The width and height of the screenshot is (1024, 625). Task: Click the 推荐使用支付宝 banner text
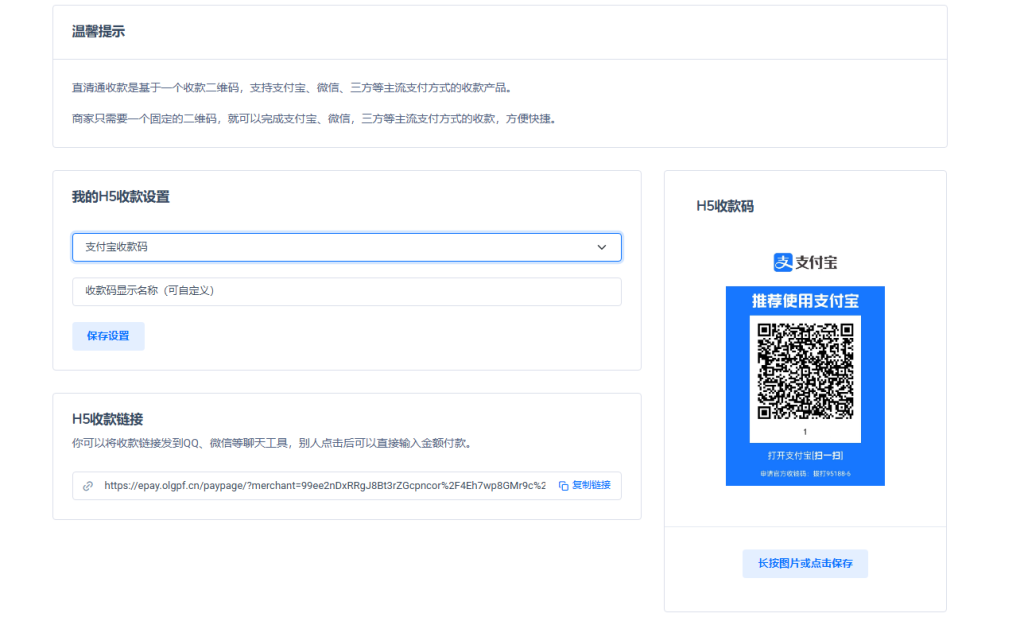coord(805,301)
